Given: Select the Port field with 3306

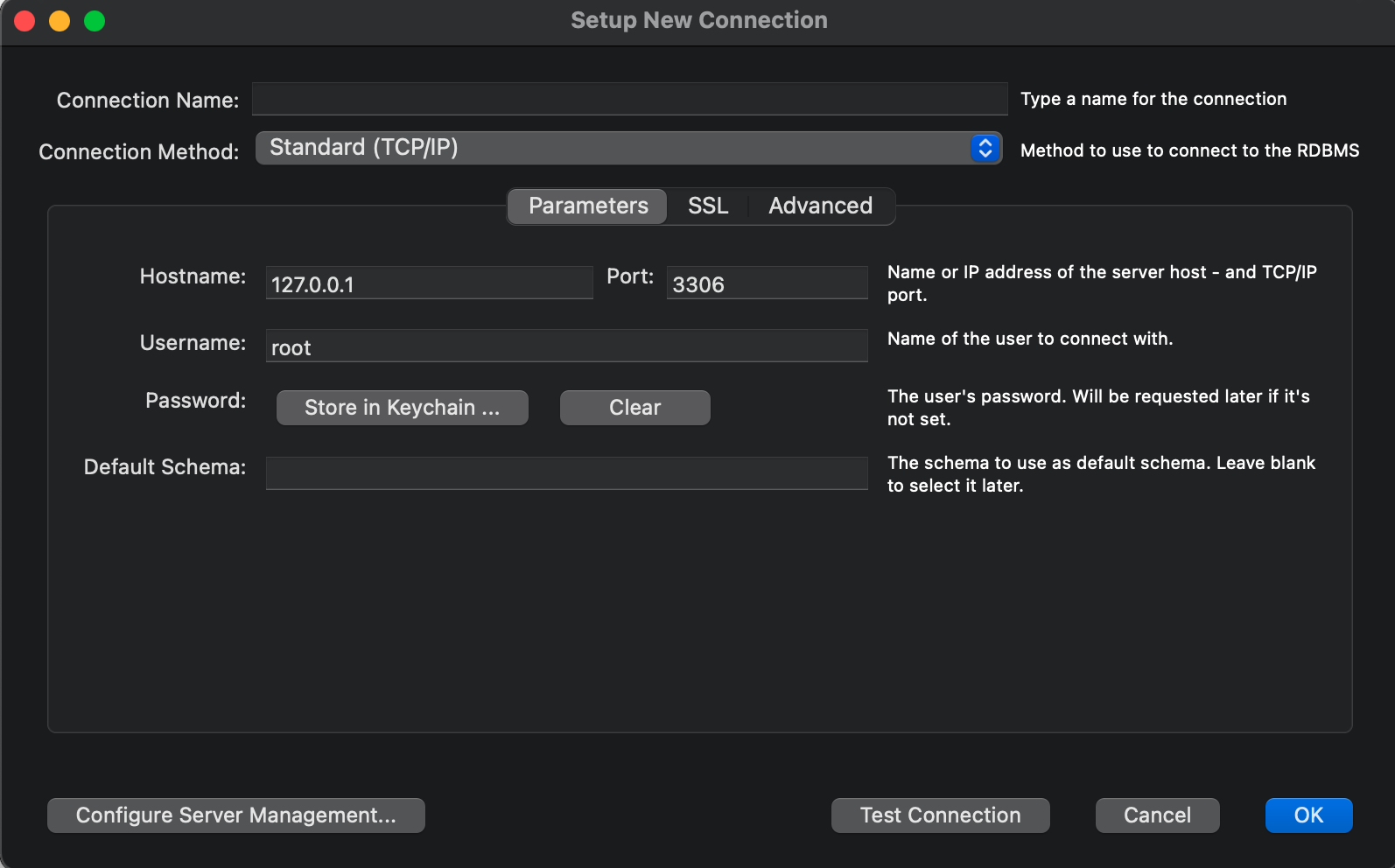Looking at the screenshot, I should coord(767,283).
